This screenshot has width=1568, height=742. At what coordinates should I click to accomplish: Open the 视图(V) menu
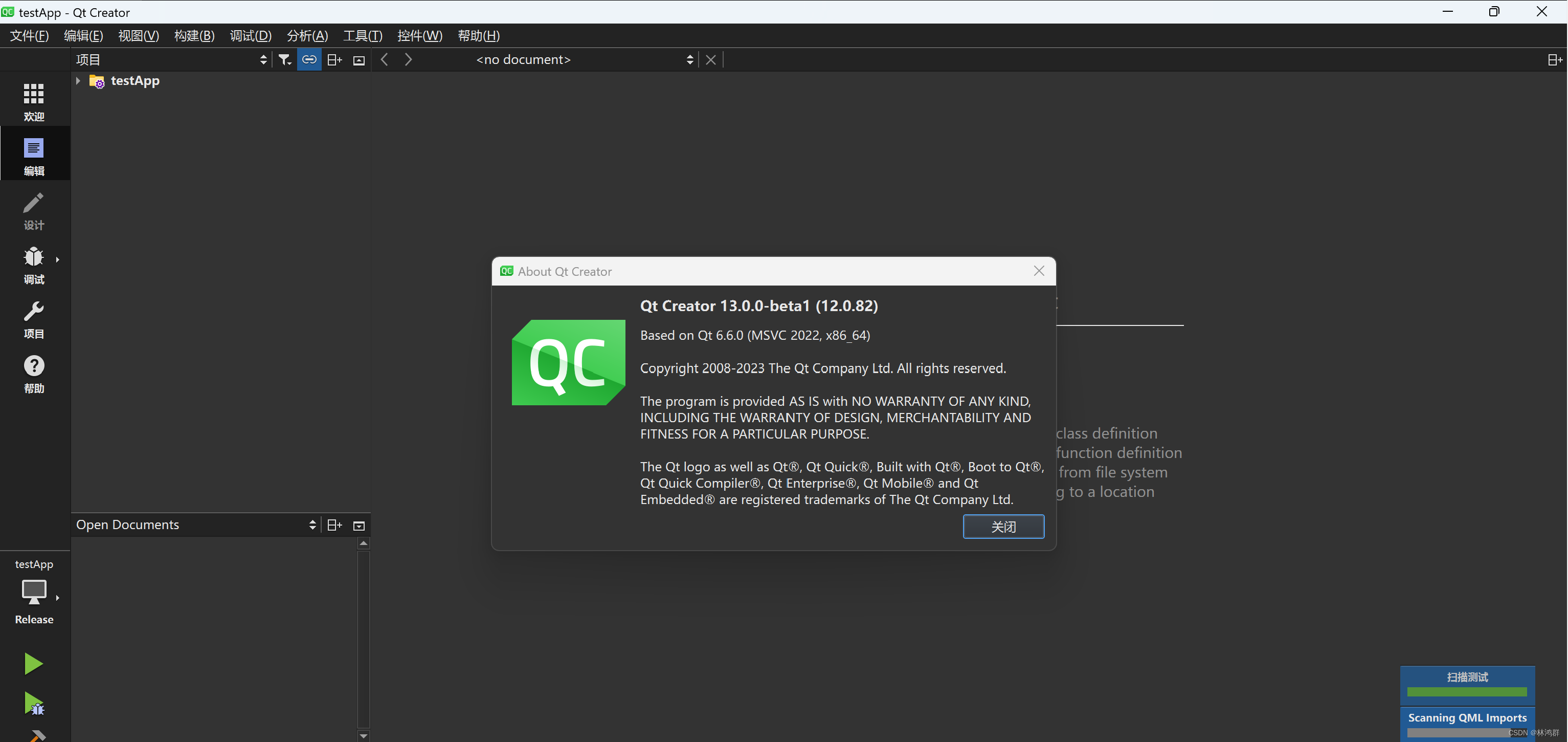(139, 36)
